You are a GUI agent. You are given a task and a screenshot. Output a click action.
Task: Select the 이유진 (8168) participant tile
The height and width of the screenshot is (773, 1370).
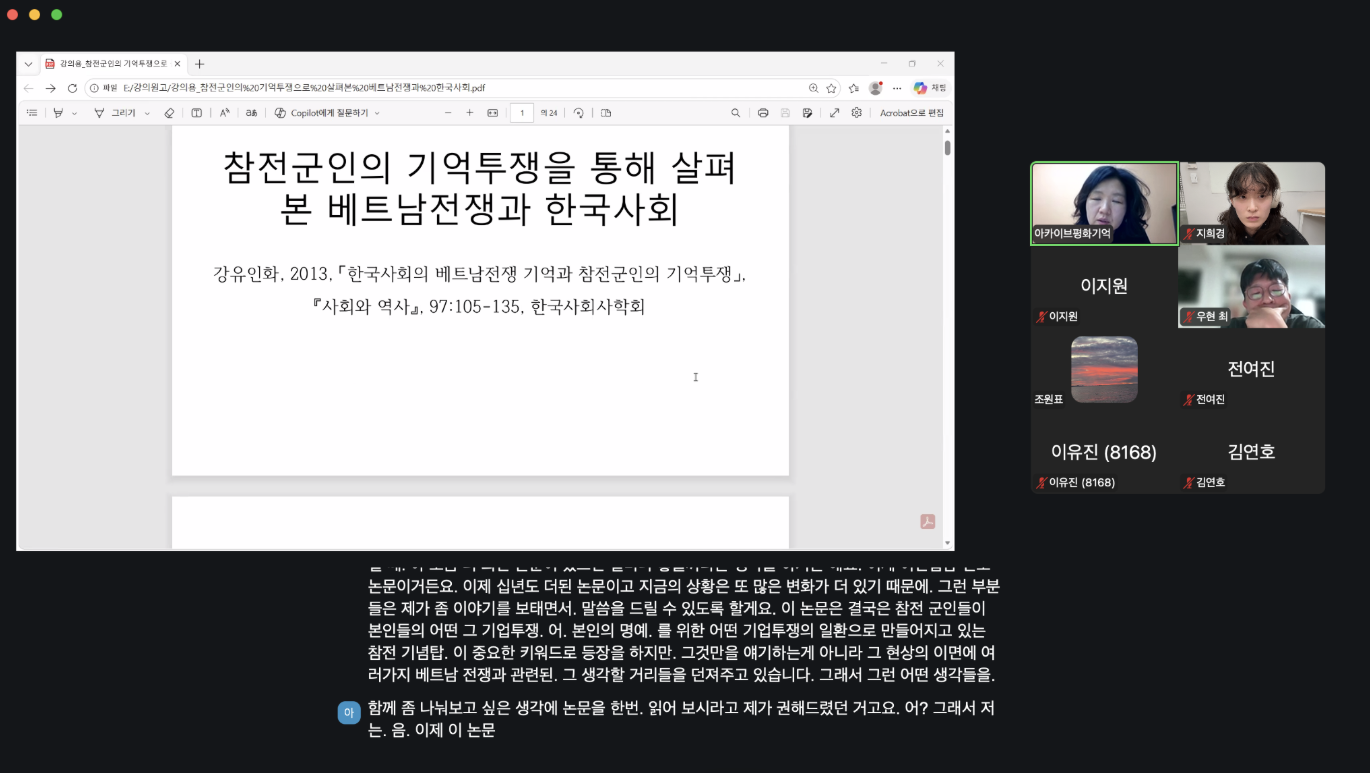[x=1104, y=452]
